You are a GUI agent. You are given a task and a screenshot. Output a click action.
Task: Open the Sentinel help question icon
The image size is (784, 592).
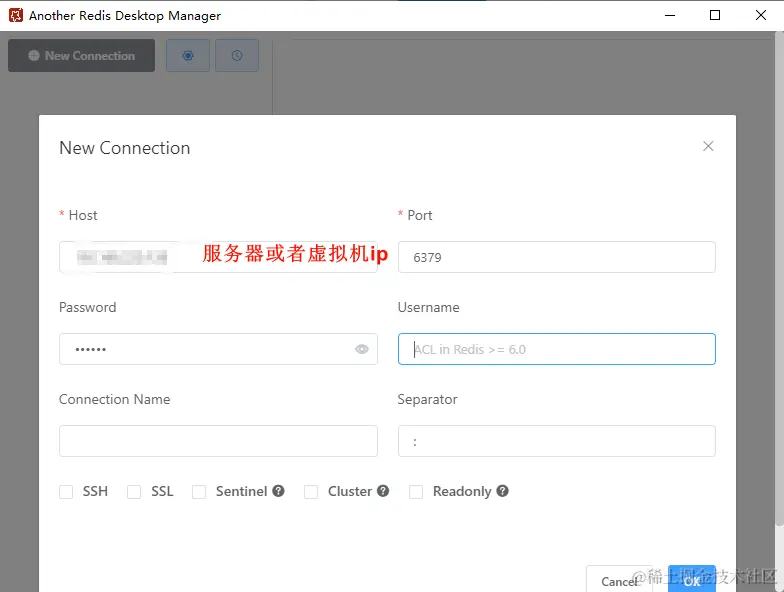point(278,491)
